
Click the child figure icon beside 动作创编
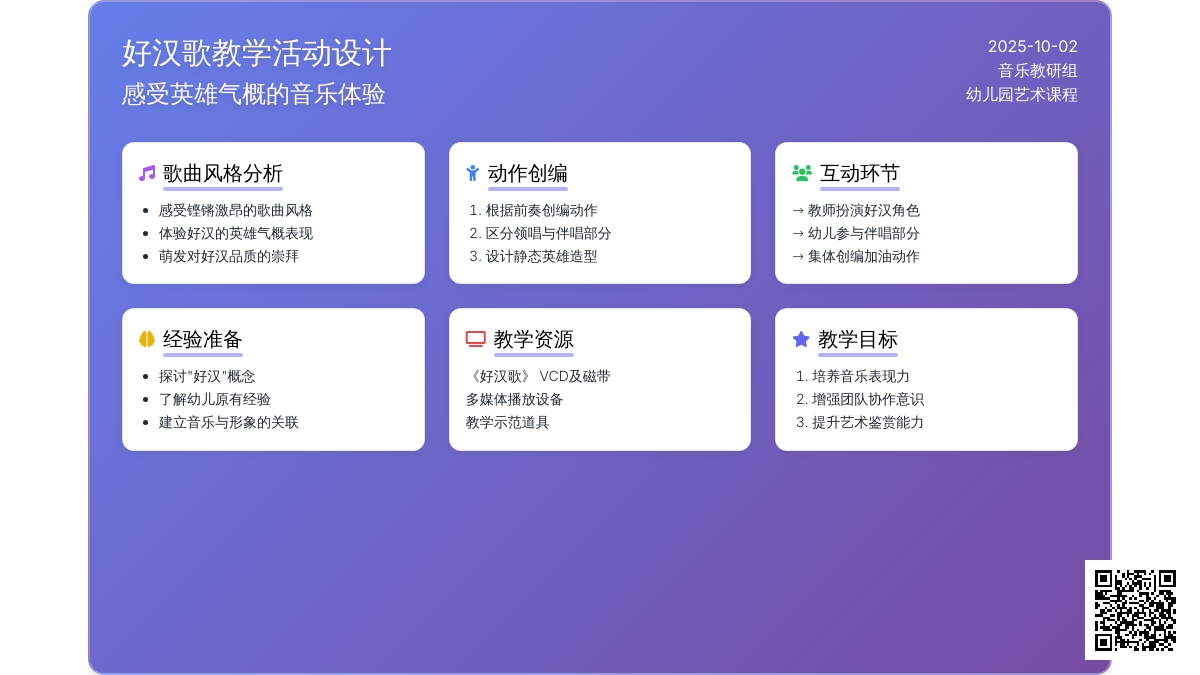pyautogui.click(x=473, y=174)
